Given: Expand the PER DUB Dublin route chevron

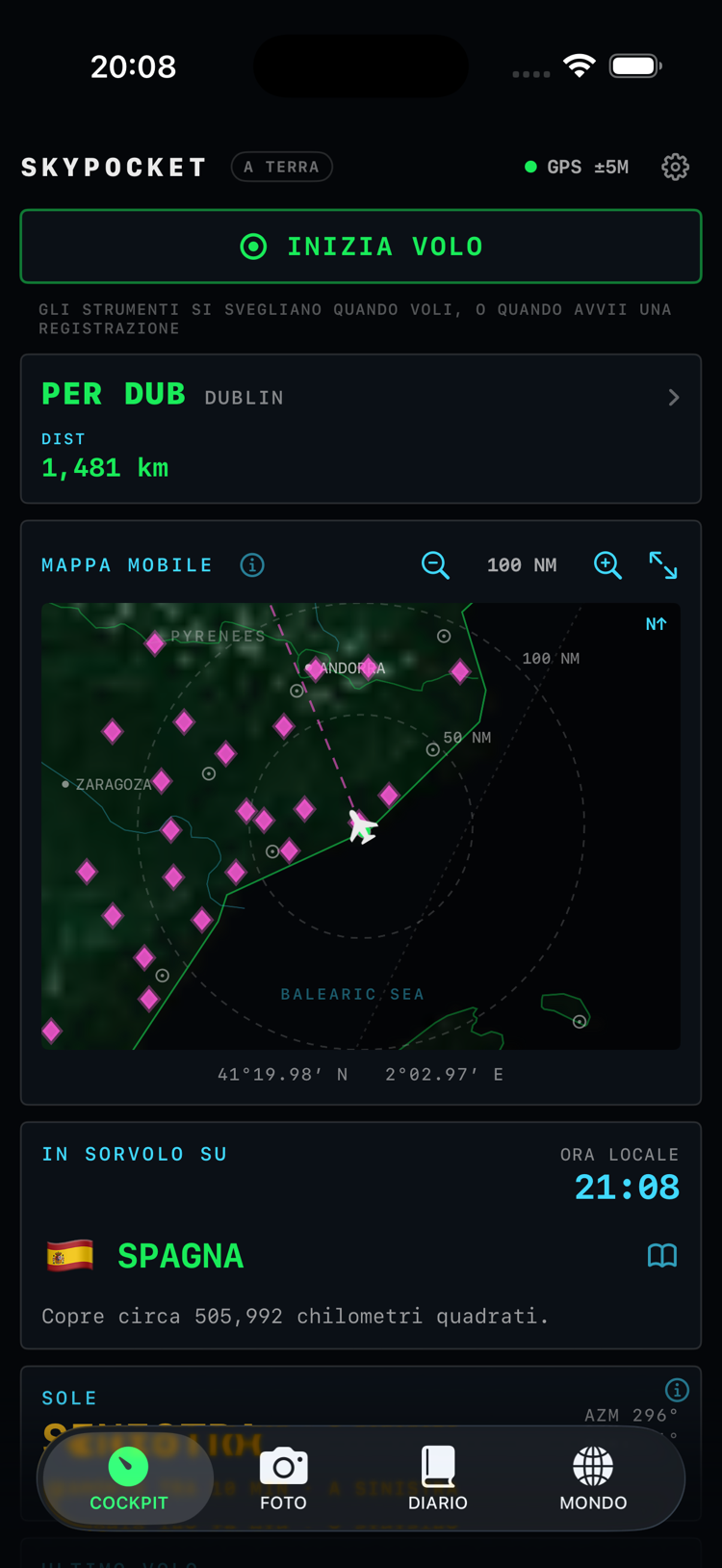Looking at the screenshot, I should [x=674, y=398].
